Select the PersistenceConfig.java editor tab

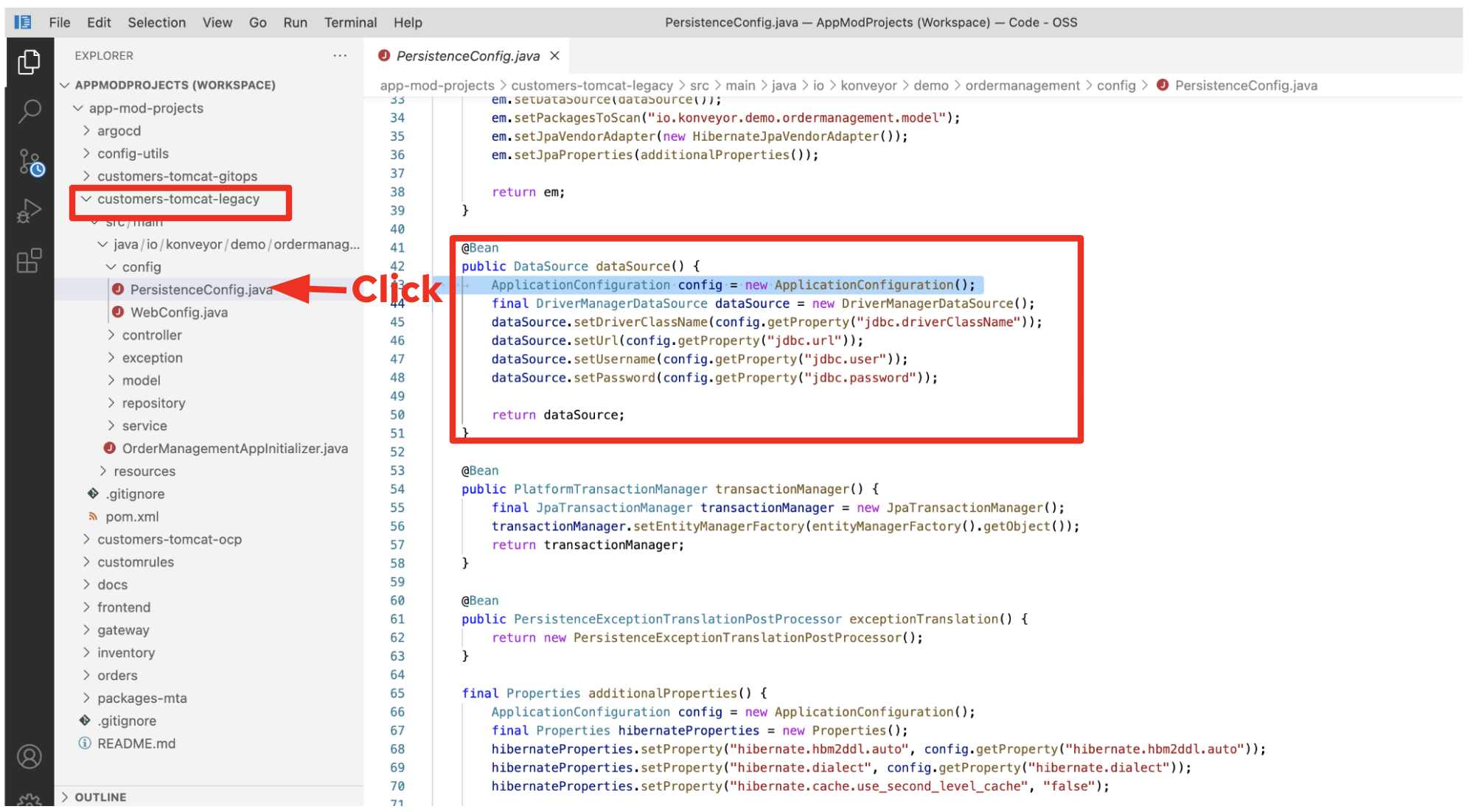coord(468,56)
